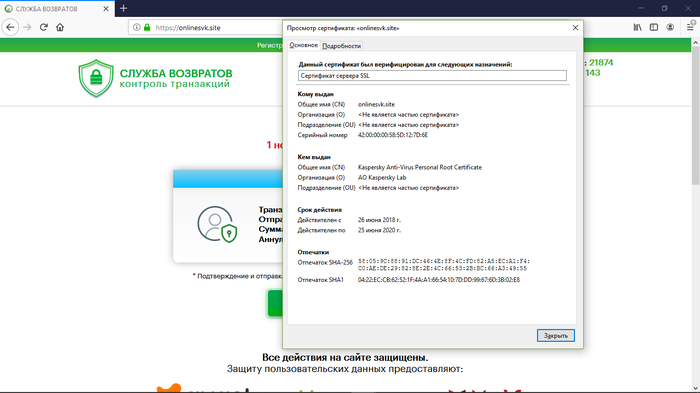Open the browser home page icon

coord(60,27)
